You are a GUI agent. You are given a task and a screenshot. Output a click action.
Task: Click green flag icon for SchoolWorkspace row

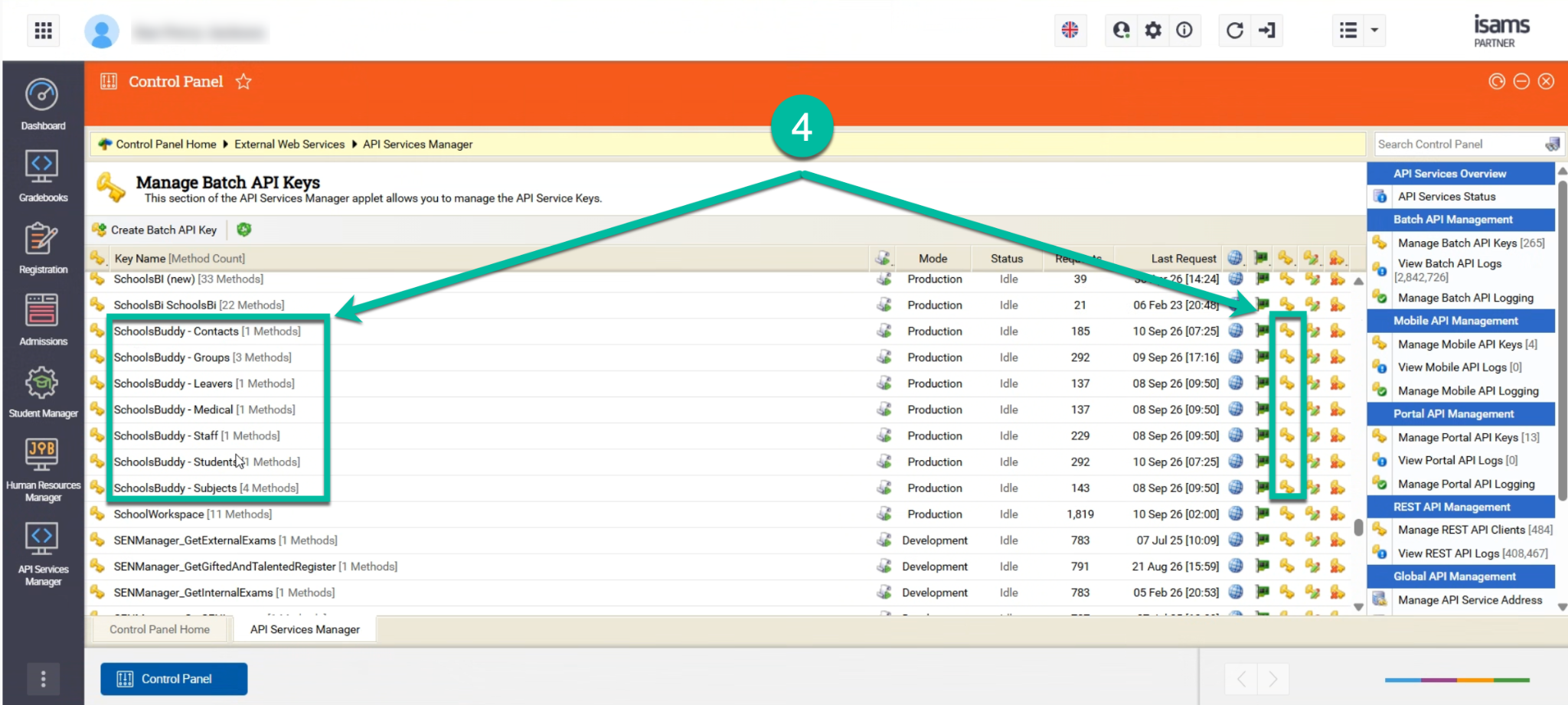point(1262,514)
